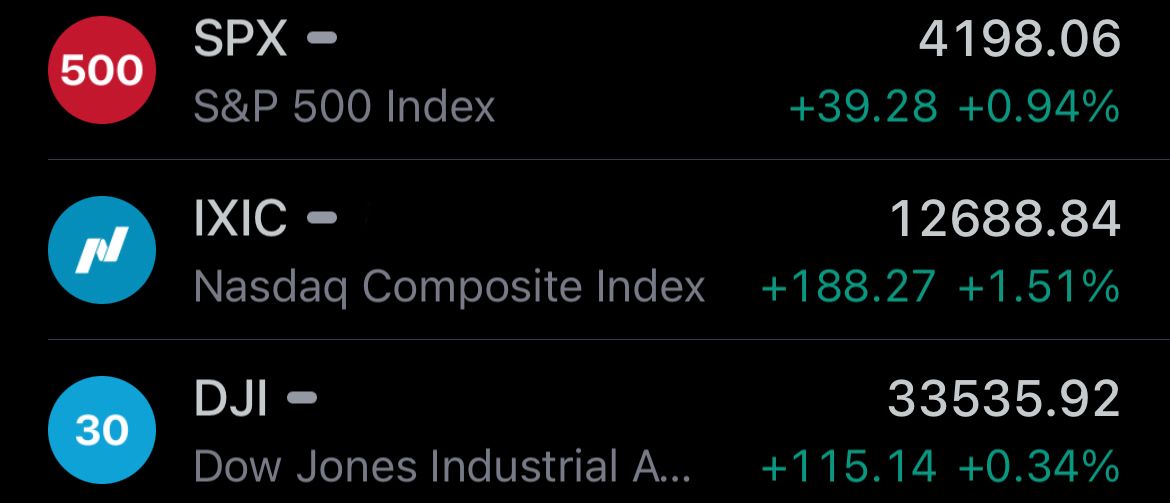
Task: Tap the red S&P 500 icon
Action: click(x=101, y=70)
